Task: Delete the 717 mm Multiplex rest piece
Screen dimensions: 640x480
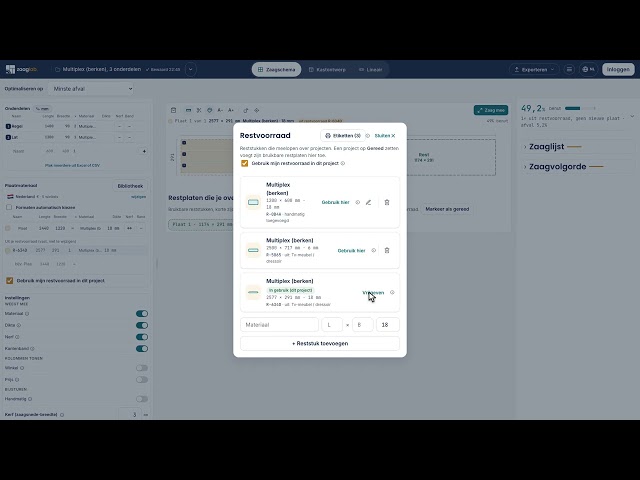Action: 387,250
